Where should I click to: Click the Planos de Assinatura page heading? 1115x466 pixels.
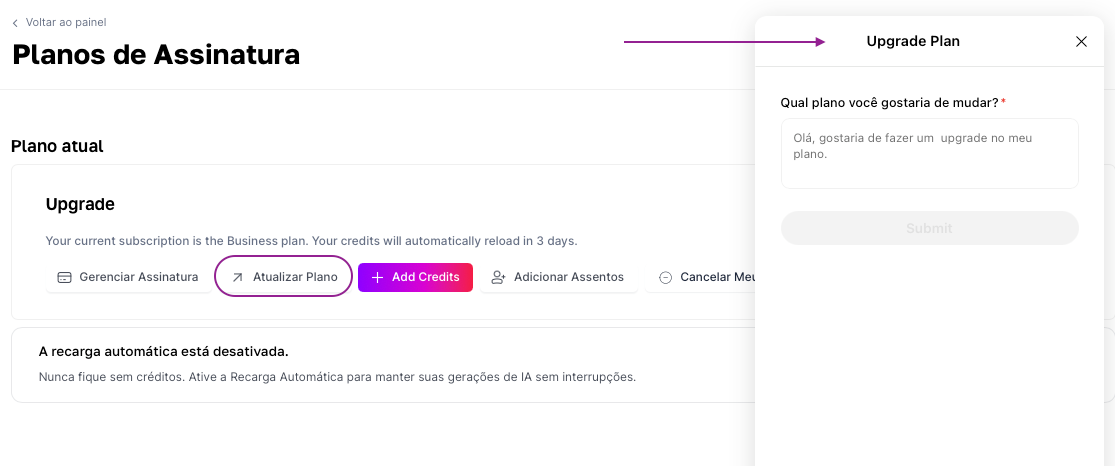[x=156, y=54]
